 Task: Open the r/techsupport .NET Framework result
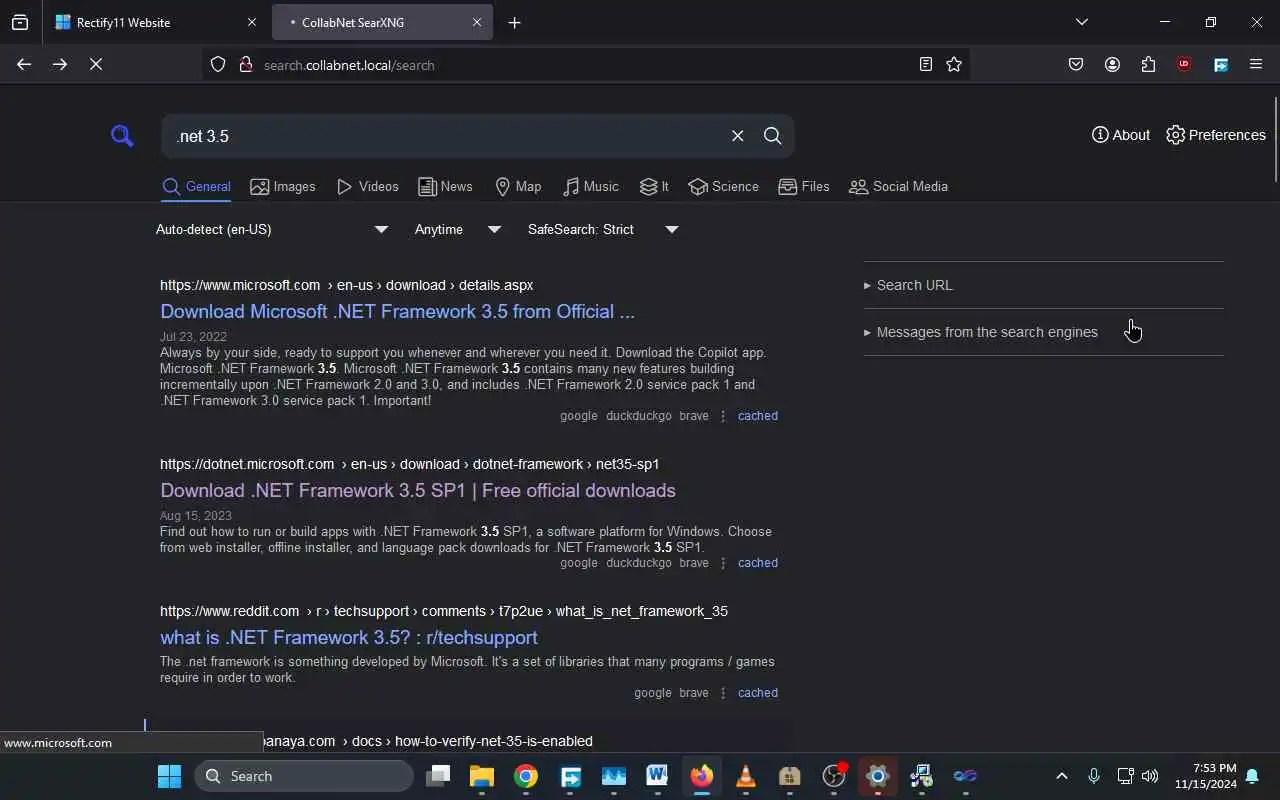(349, 637)
